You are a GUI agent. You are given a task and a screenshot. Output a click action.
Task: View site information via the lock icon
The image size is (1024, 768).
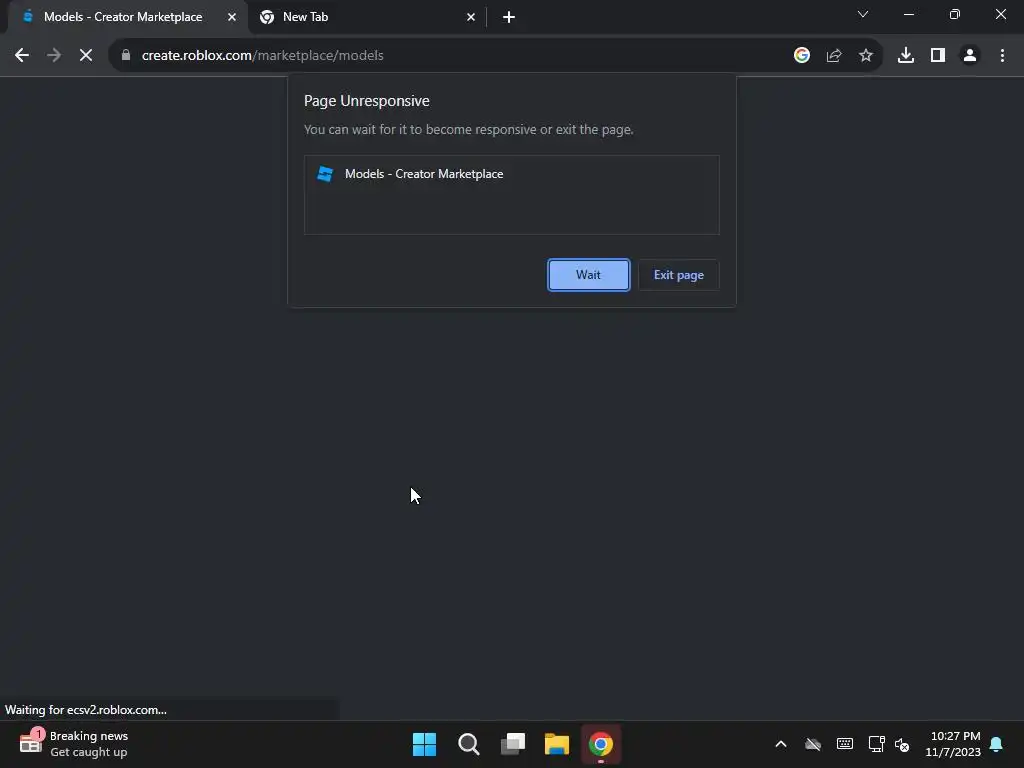[x=126, y=56]
